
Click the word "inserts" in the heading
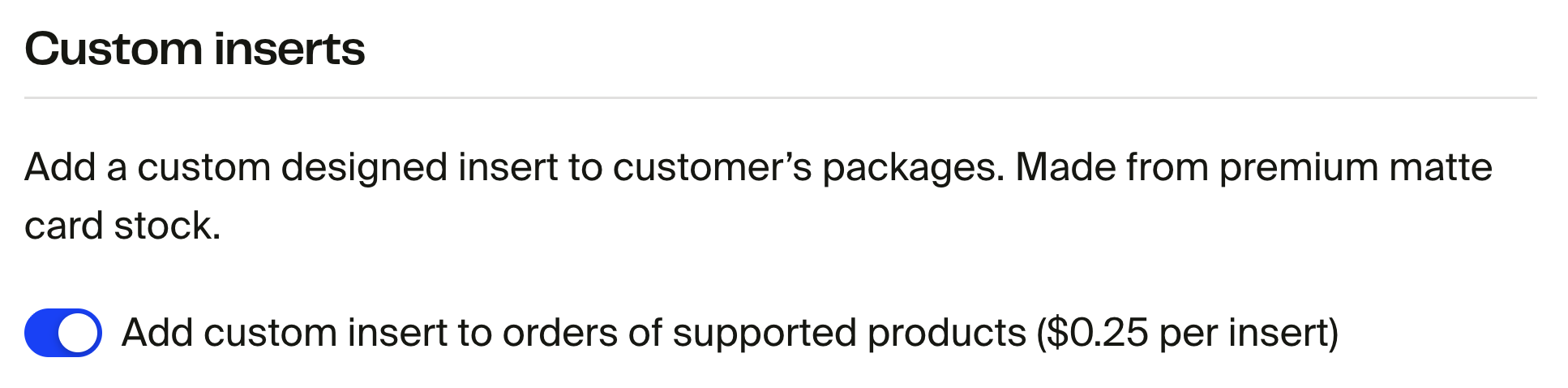pos(290,50)
